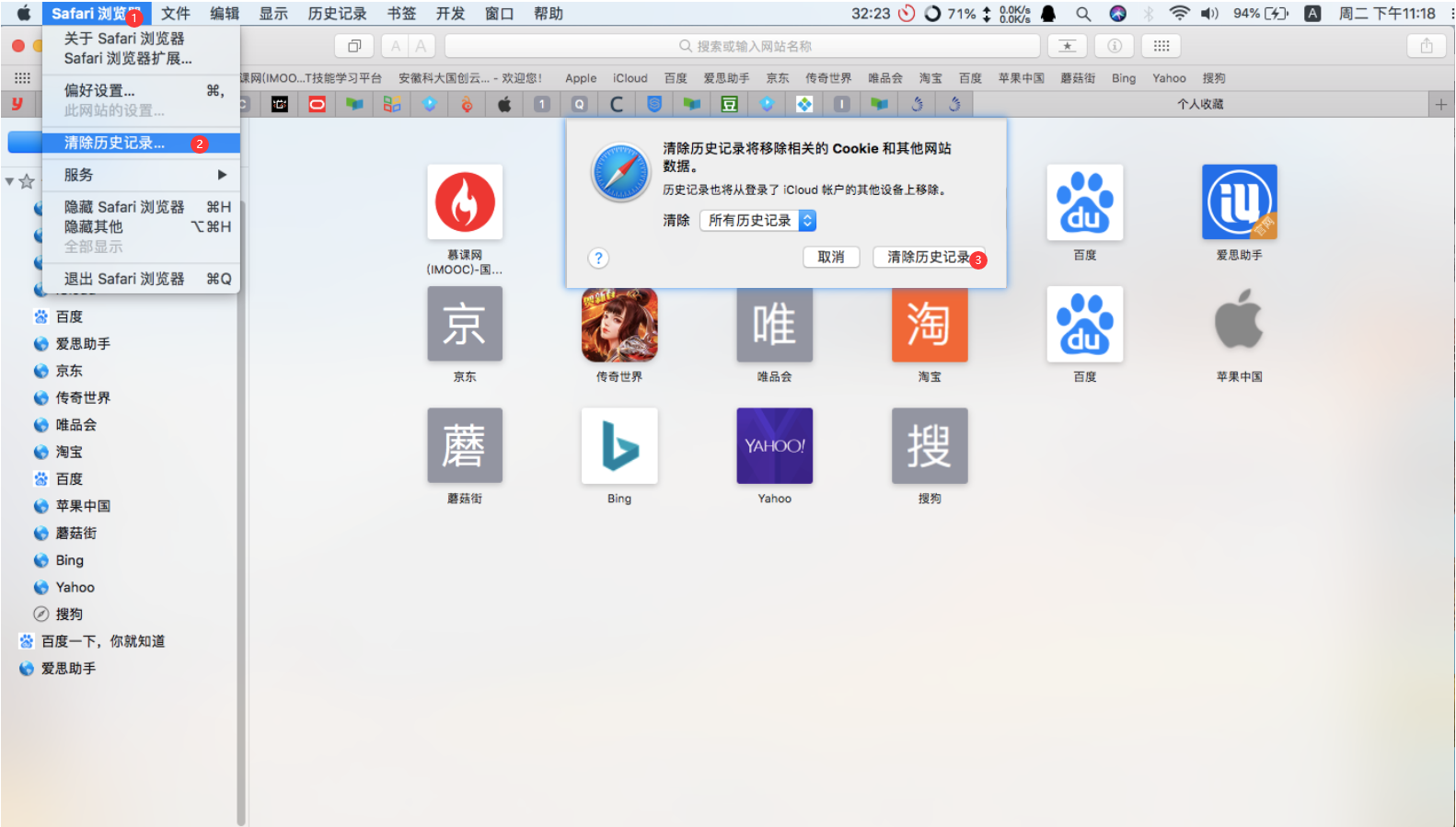Viewport: 1456px width, 827px height.
Task: Open the 编辑 menu
Action: pos(224,14)
